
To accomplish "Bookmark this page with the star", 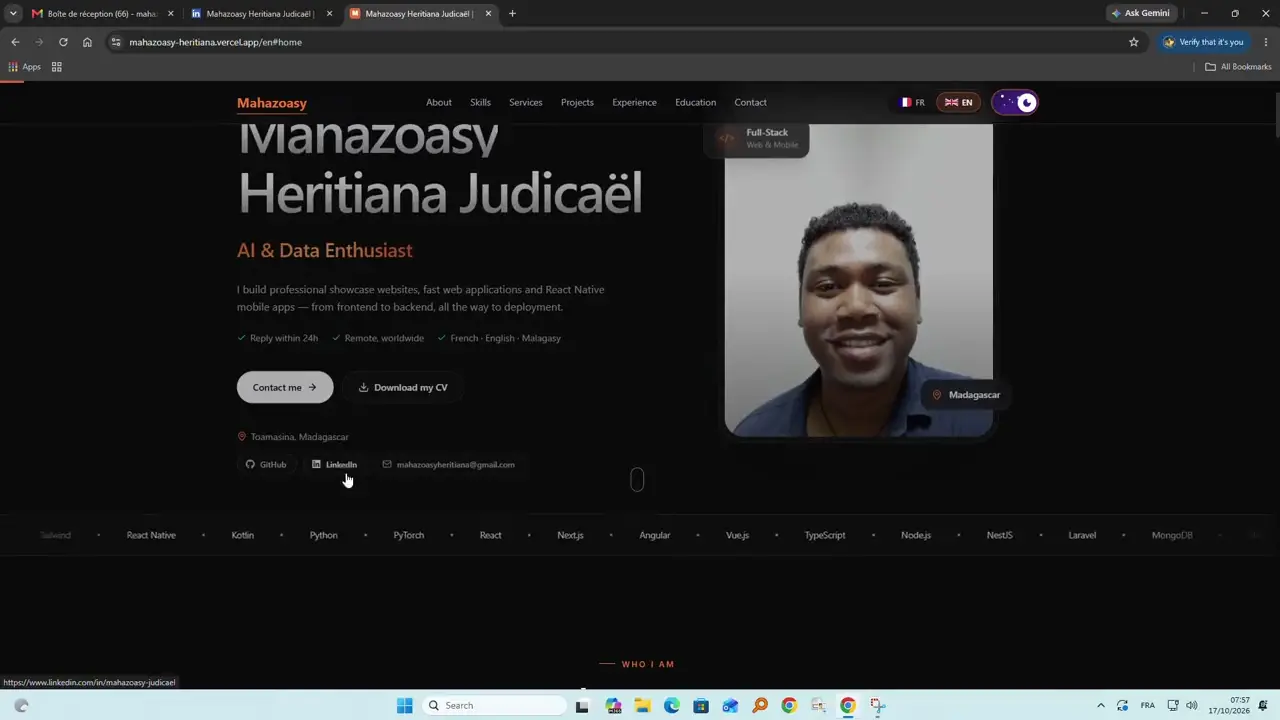I will (x=1133, y=42).
